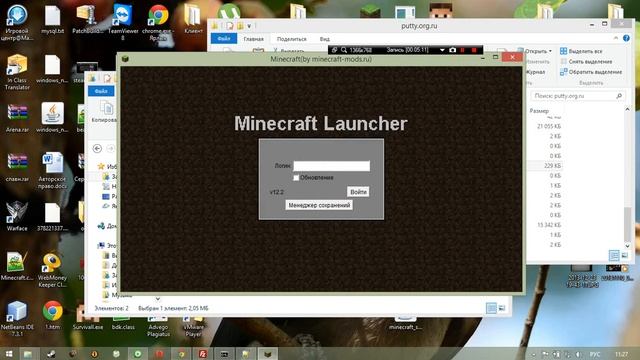Switch putty.org.ru window to details view icon
The width and height of the screenshot is (640, 360).
[x=614, y=256]
